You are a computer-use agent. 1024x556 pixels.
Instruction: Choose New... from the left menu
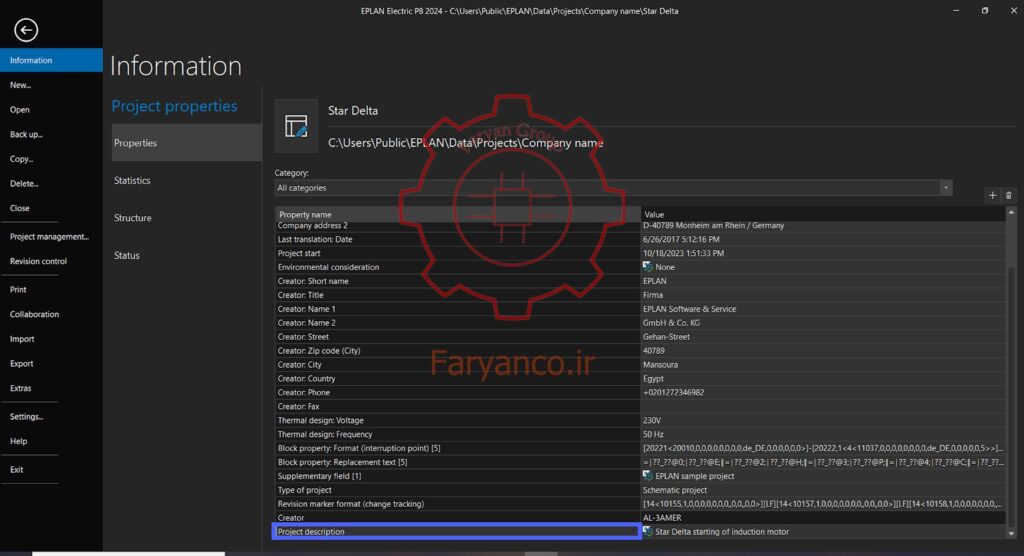[x=20, y=85]
